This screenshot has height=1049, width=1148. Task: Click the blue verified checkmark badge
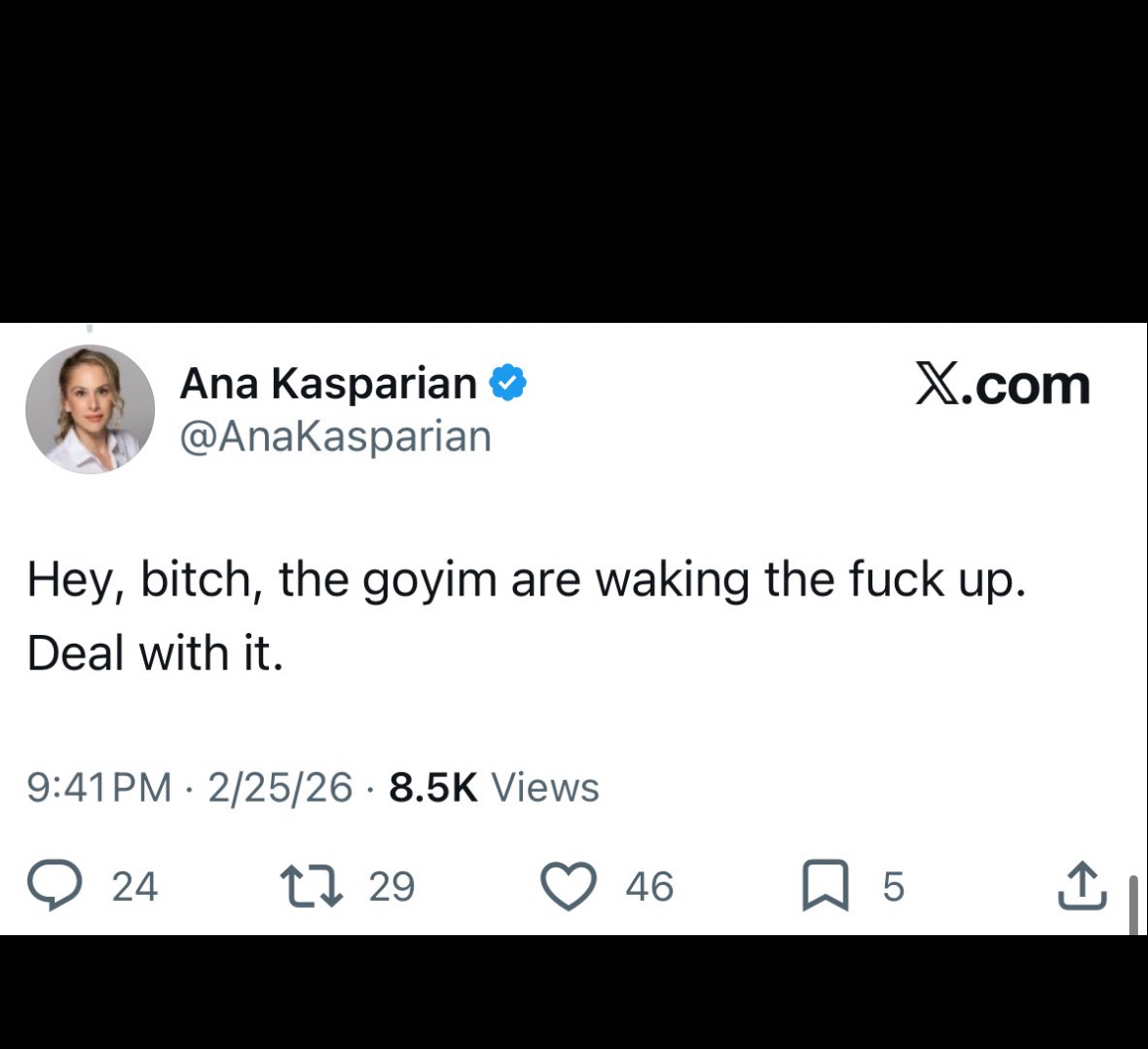pos(508,384)
